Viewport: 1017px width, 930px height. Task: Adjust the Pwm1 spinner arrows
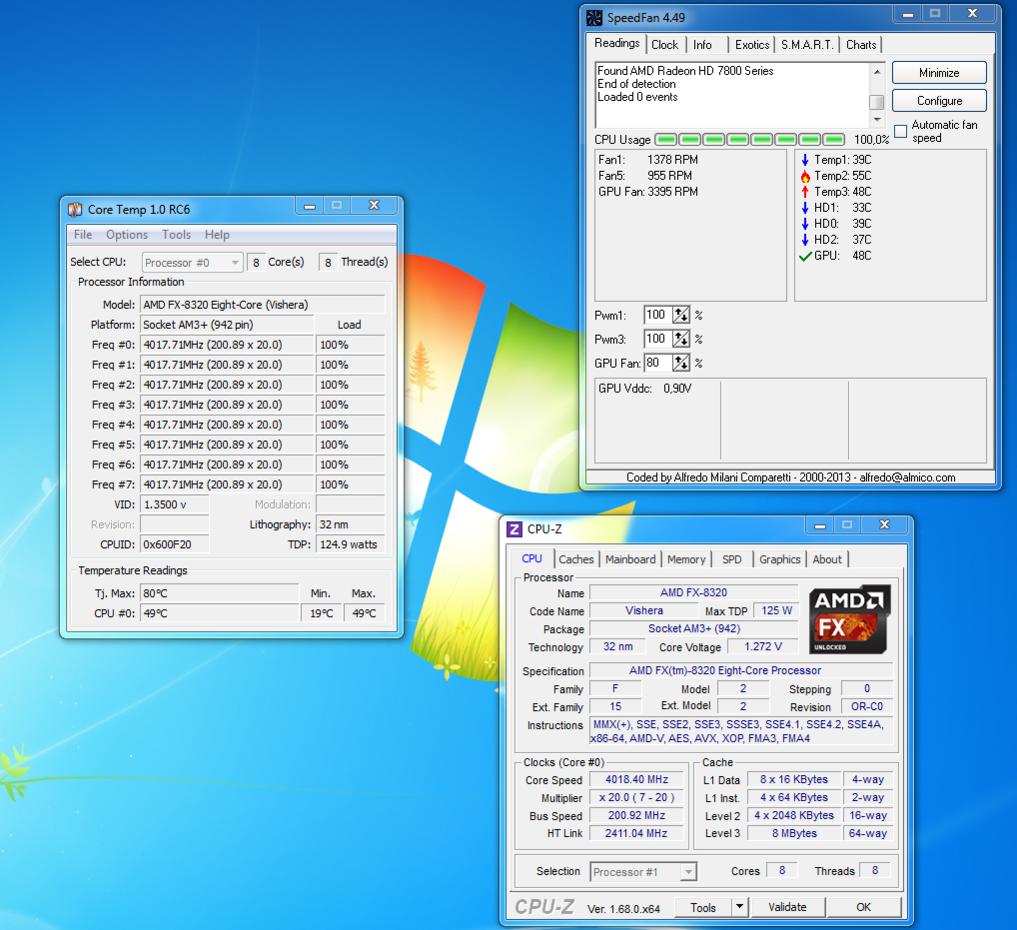681,315
